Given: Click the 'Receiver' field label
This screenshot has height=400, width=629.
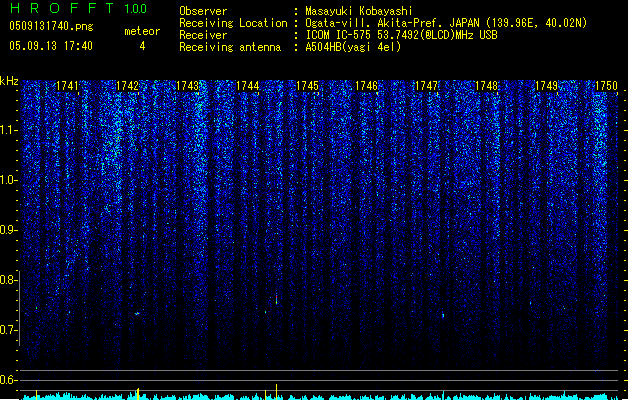Looking at the screenshot, I should pyautogui.click(x=203, y=35).
